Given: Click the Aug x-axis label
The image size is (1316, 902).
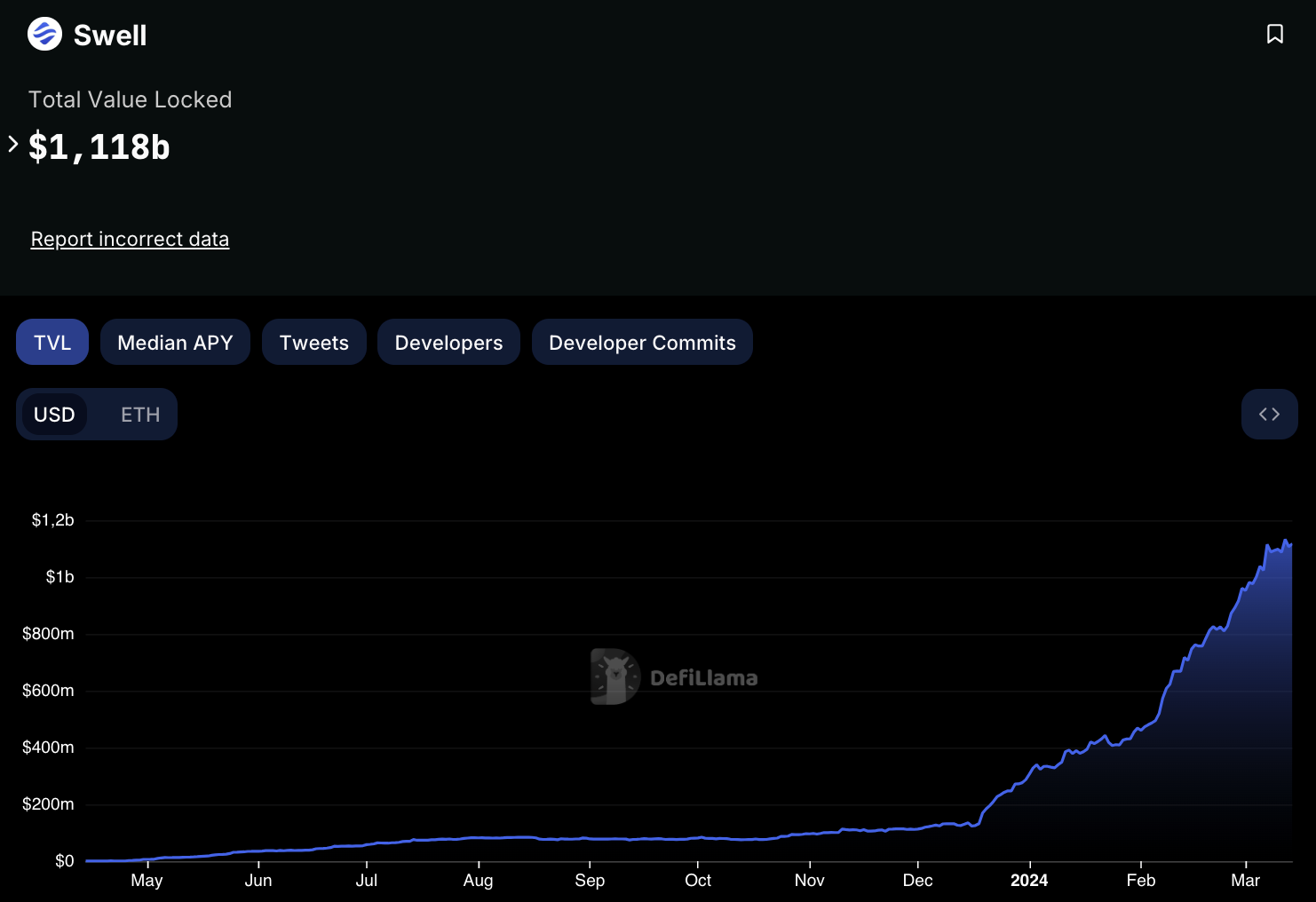Looking at the screenshot, I should 478,881.
